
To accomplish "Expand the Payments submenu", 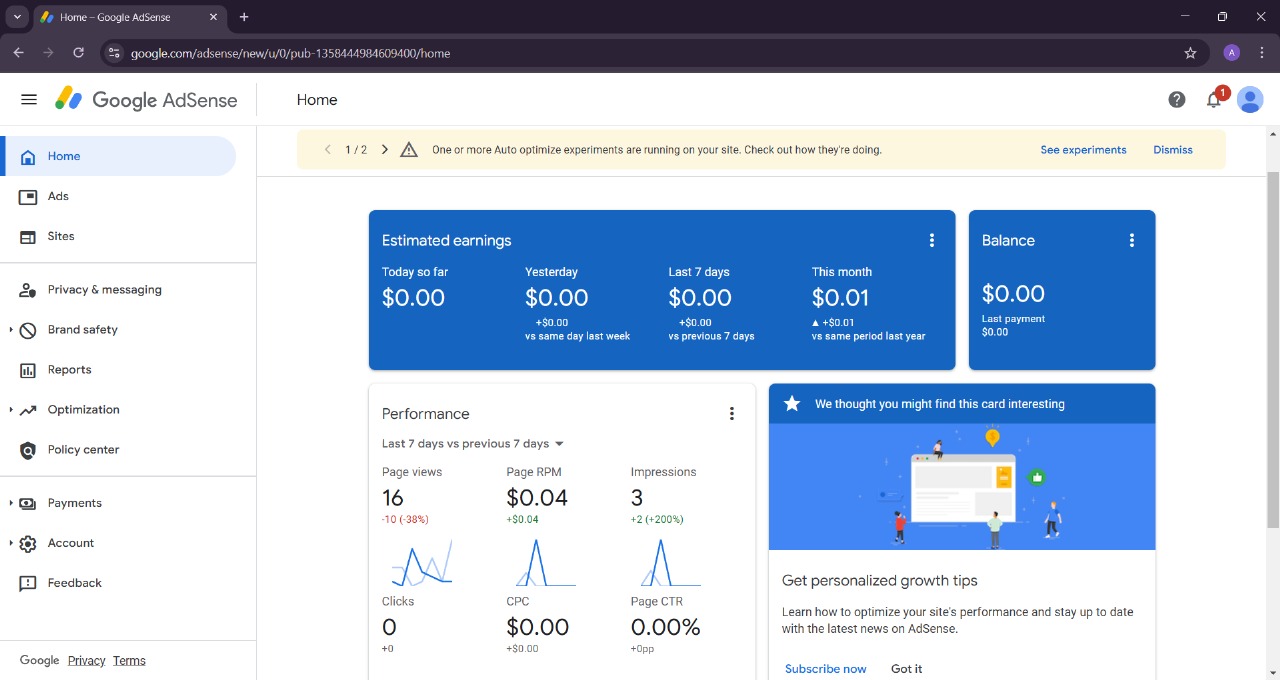I will click(x=11, y=503).
